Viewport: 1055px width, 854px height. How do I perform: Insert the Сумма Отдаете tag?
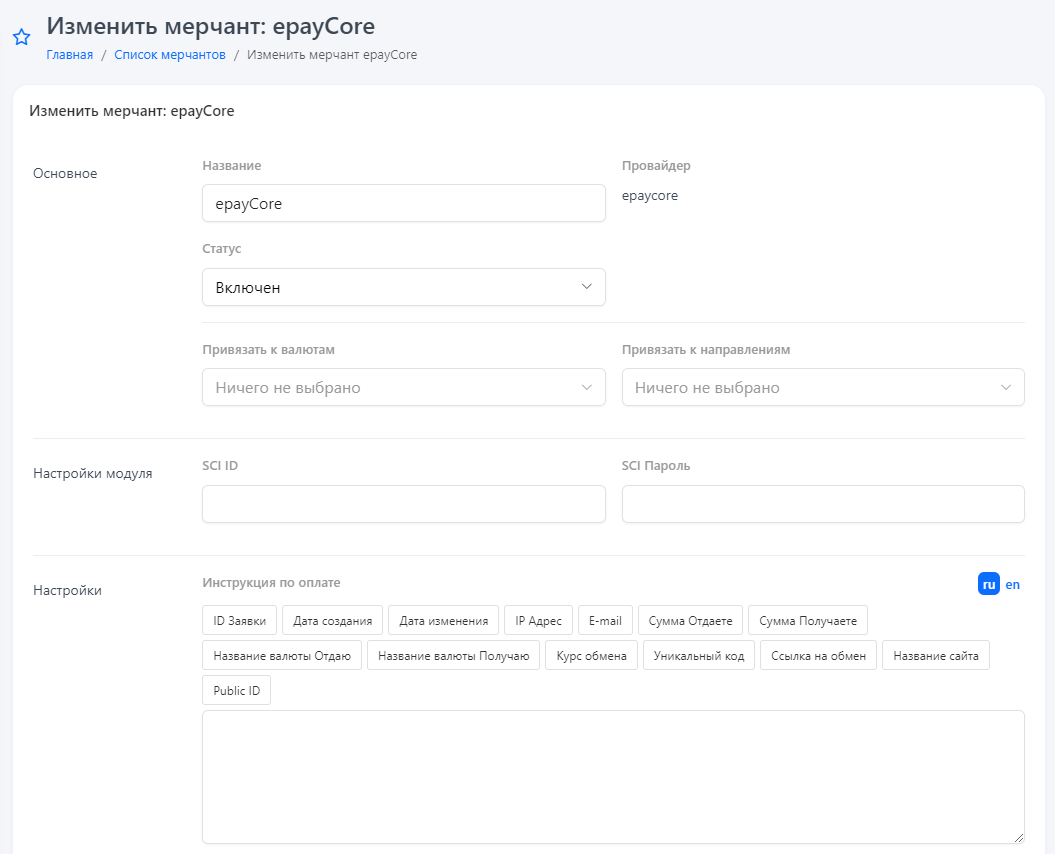tap(690, 621)
